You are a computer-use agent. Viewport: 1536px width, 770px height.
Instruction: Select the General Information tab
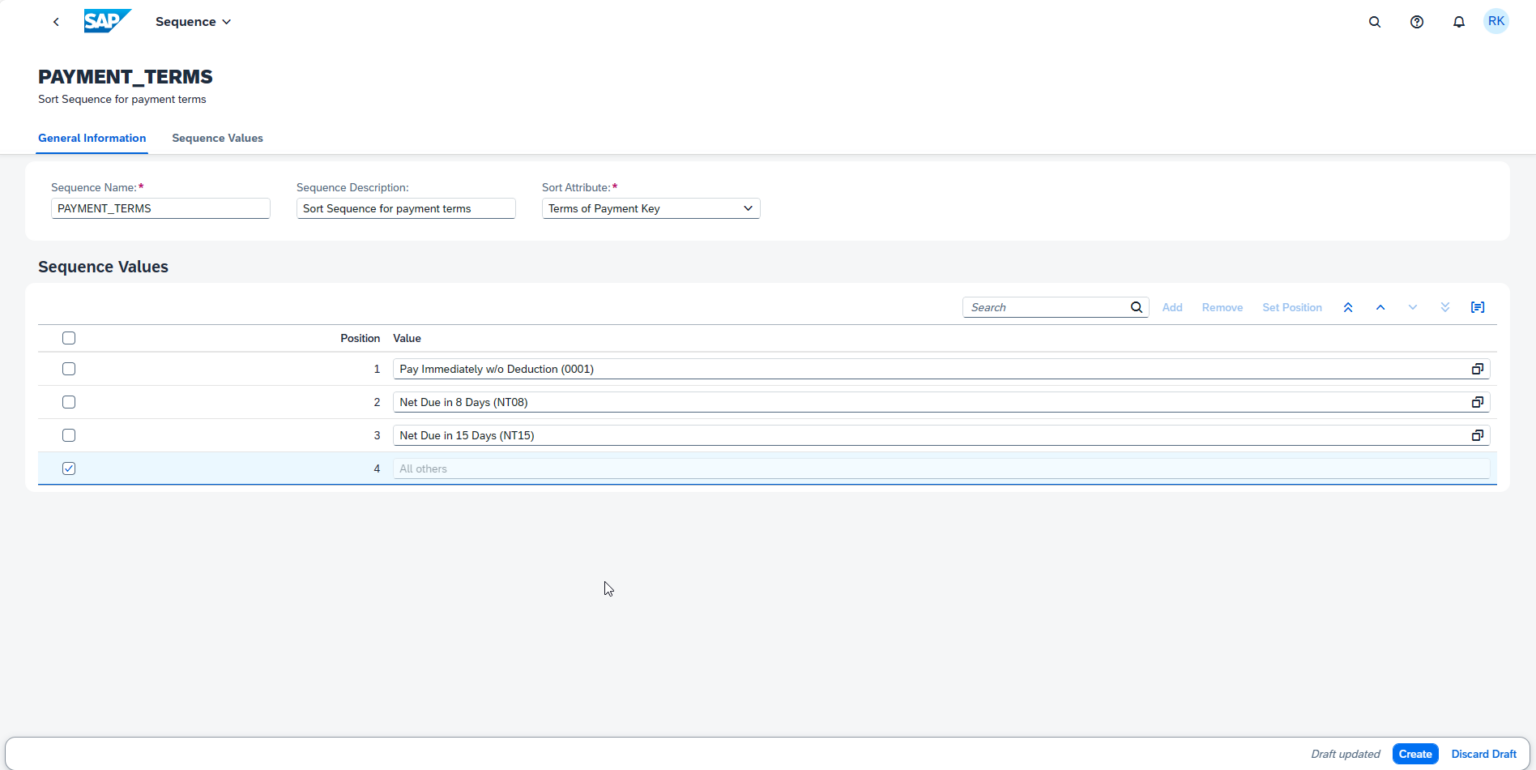coord(92,138)
